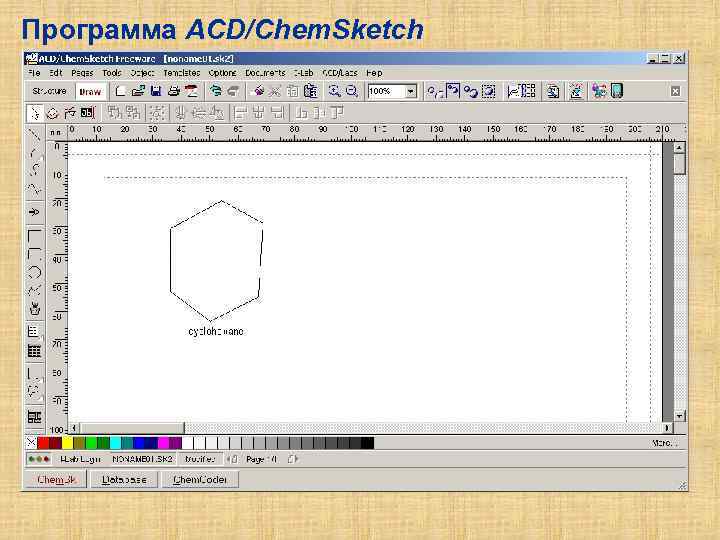
Task: Pick the yellow color swatch
Action: point(68,443)
